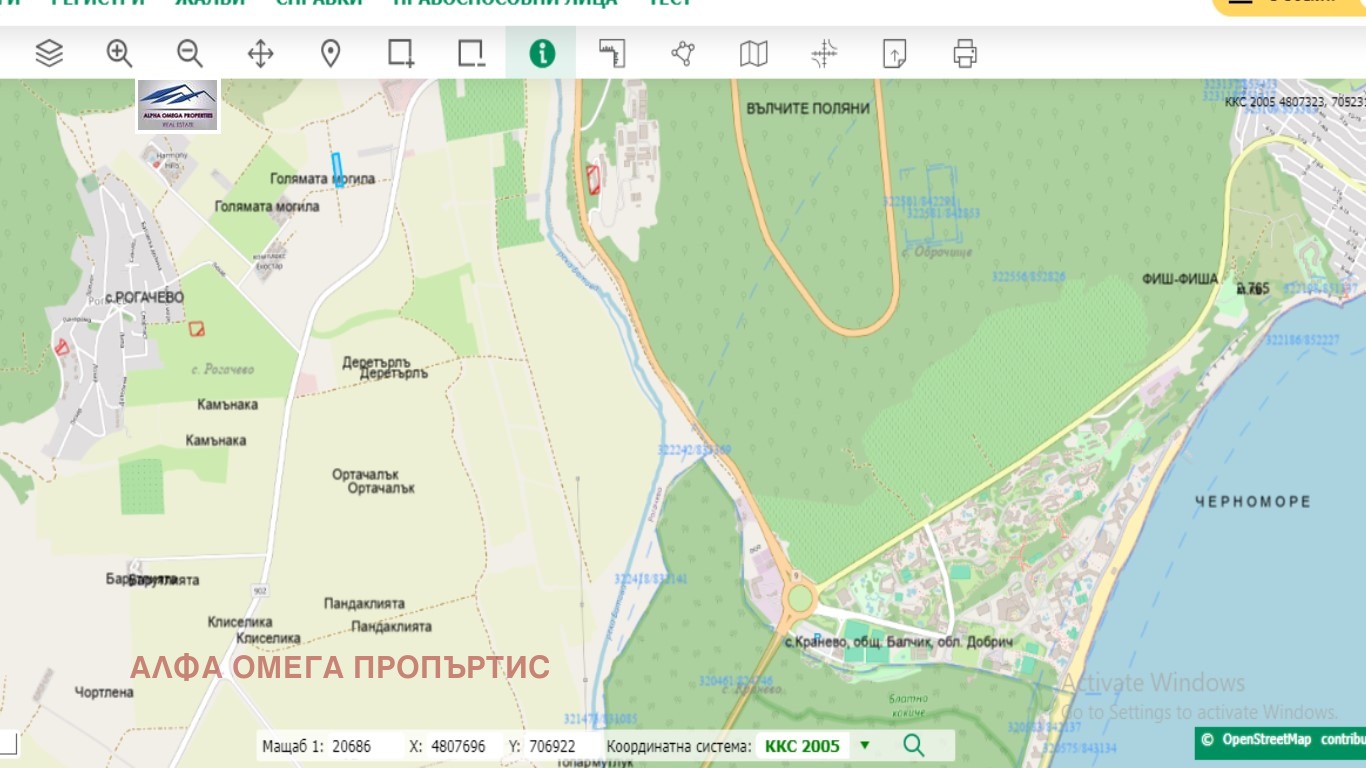Pick the draw polygon tool
Image resolution: width=1366 pixels, height=768 pixels.
click(683, 53)
